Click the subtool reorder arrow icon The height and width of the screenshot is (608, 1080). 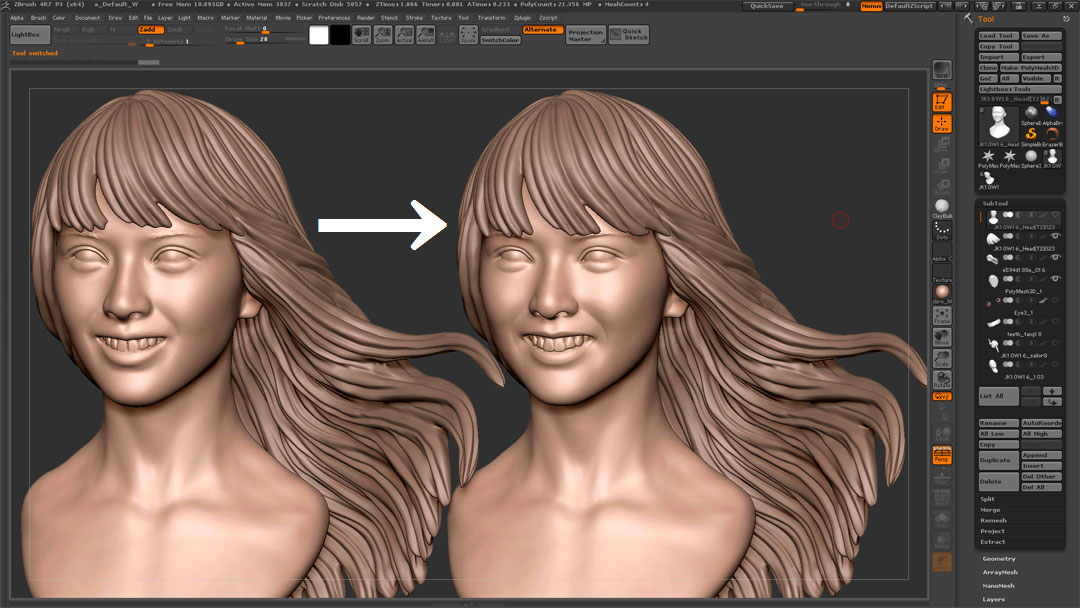click(x=1052, y=401)
